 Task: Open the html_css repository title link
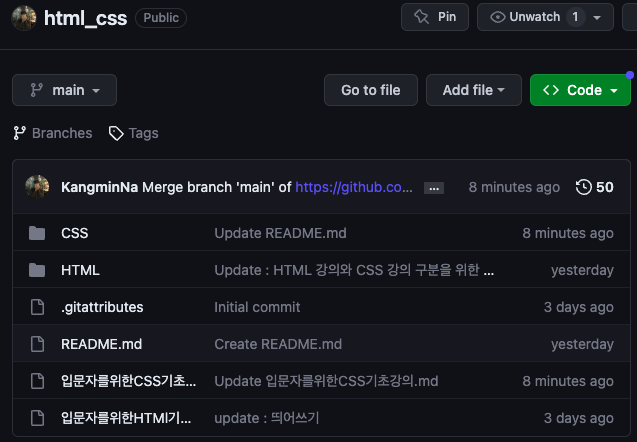85,18
